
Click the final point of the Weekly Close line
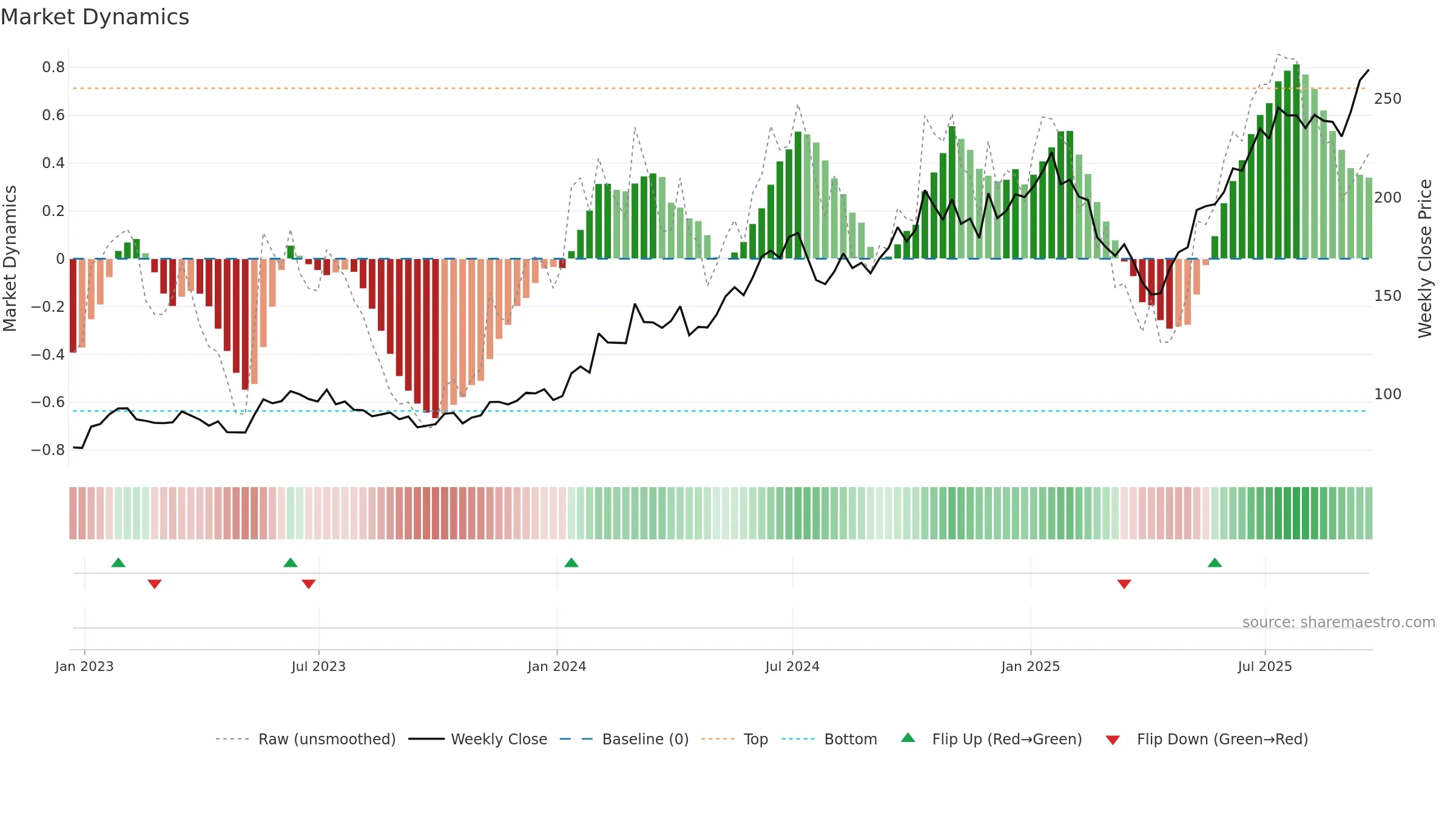1368,70
